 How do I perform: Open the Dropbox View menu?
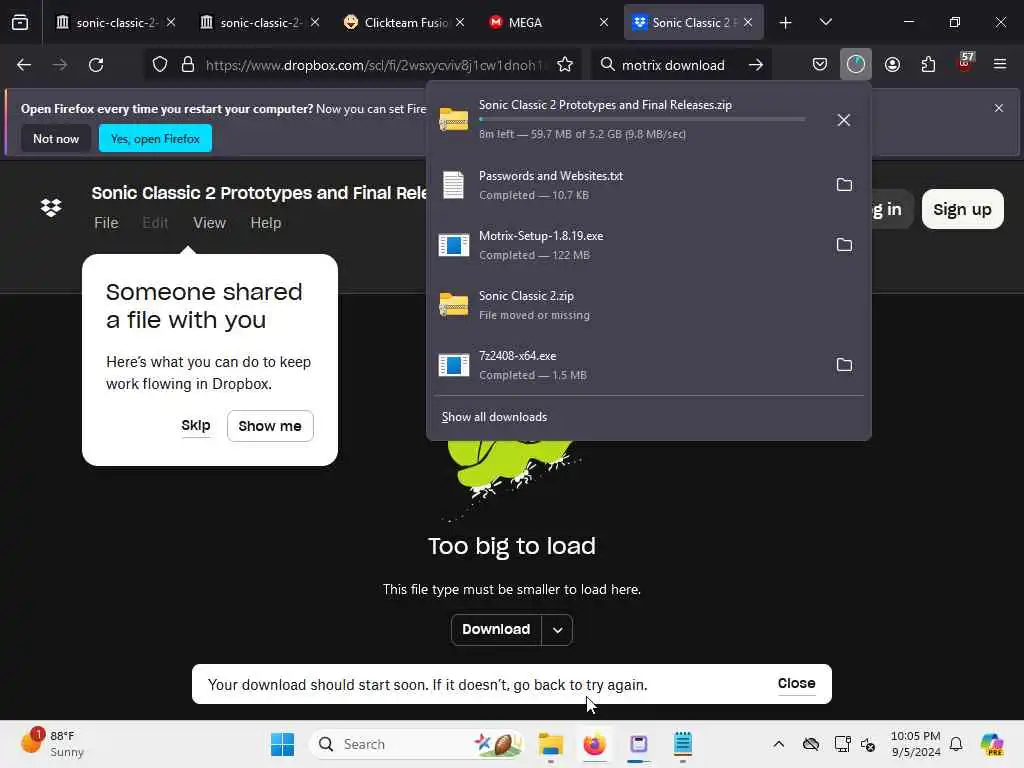[209, 223]
